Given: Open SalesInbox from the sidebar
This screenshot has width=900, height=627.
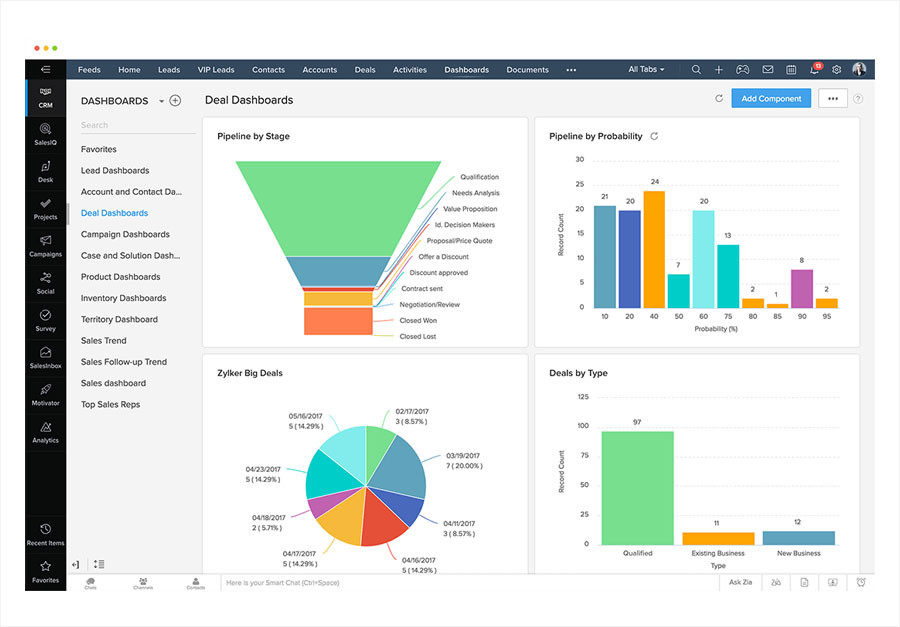Looking at the screenshot, I should click(x=45, y=358).
